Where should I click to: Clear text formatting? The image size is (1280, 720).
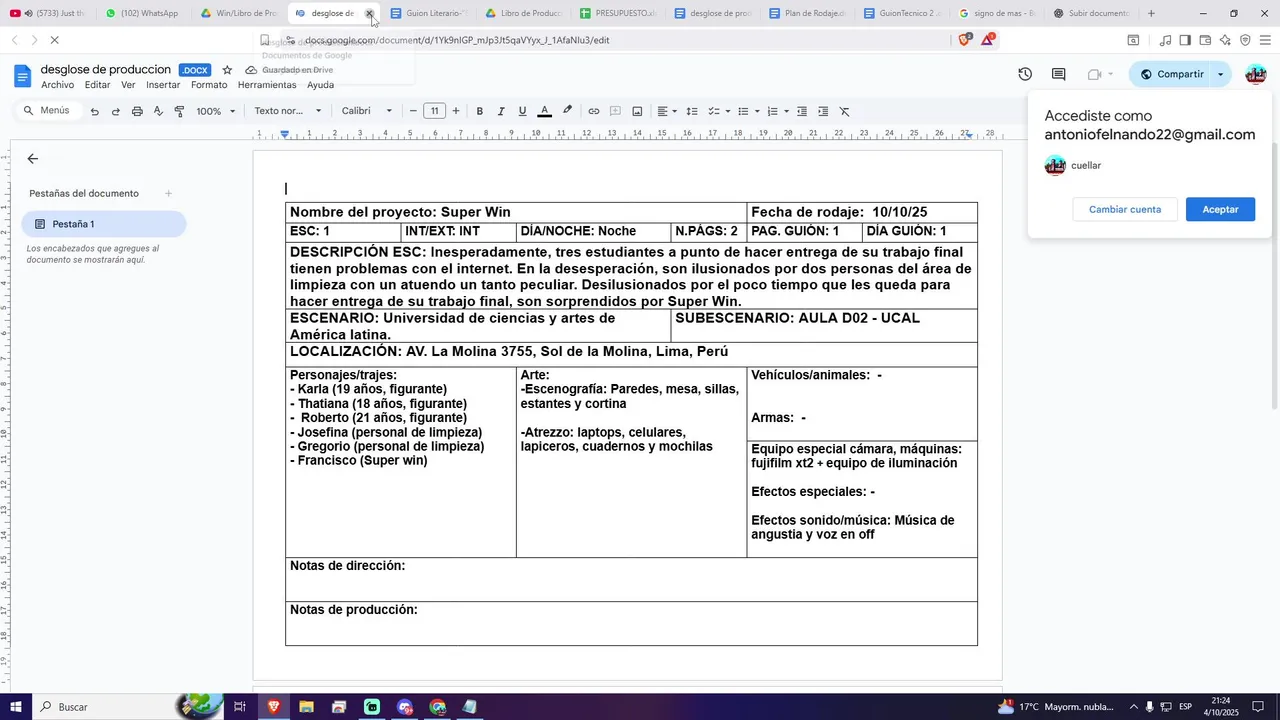tap(844, 111)
